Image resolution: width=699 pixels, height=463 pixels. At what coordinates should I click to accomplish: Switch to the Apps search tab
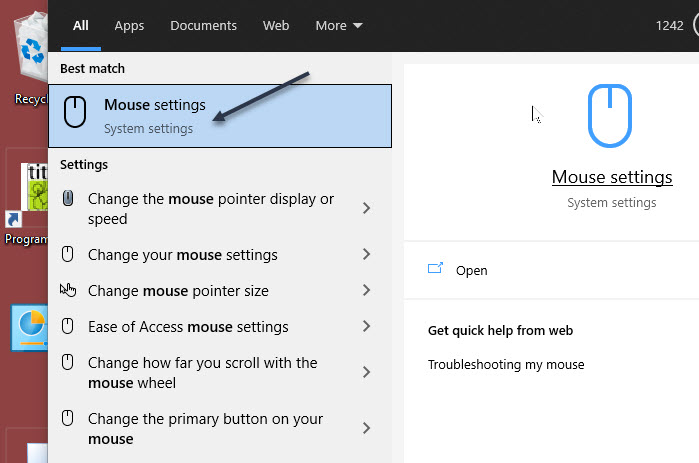[129, 25]
